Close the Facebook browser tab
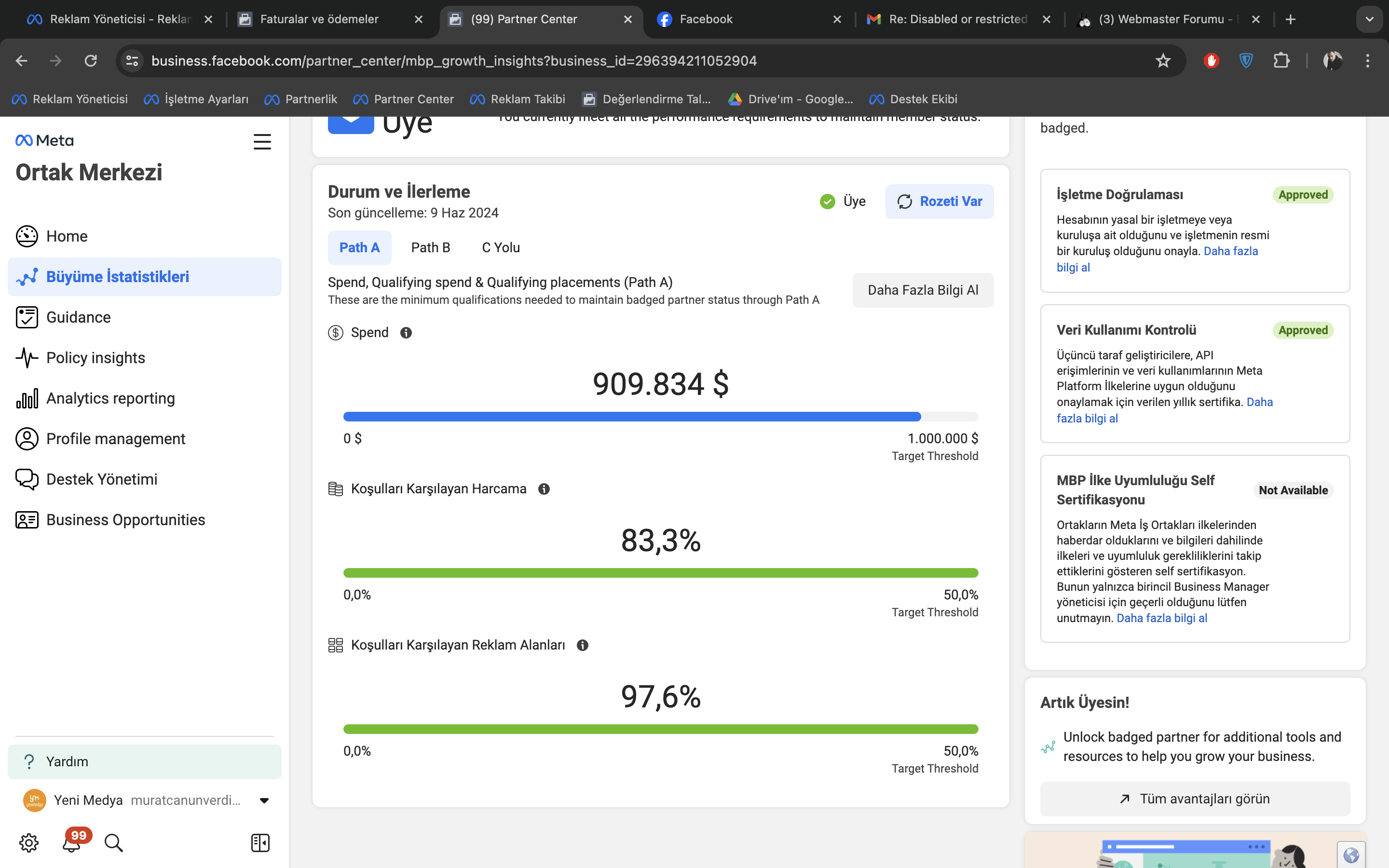This screenshot has height=868, width=1389. click(837, 19)
